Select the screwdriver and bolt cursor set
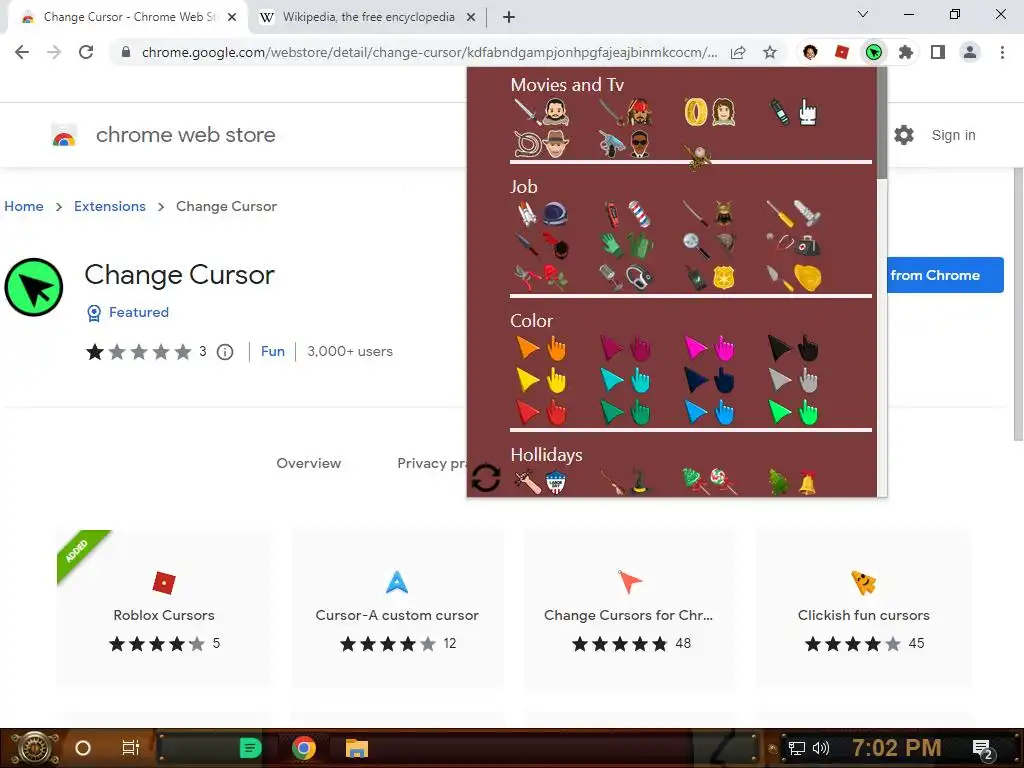 (793, 214)
